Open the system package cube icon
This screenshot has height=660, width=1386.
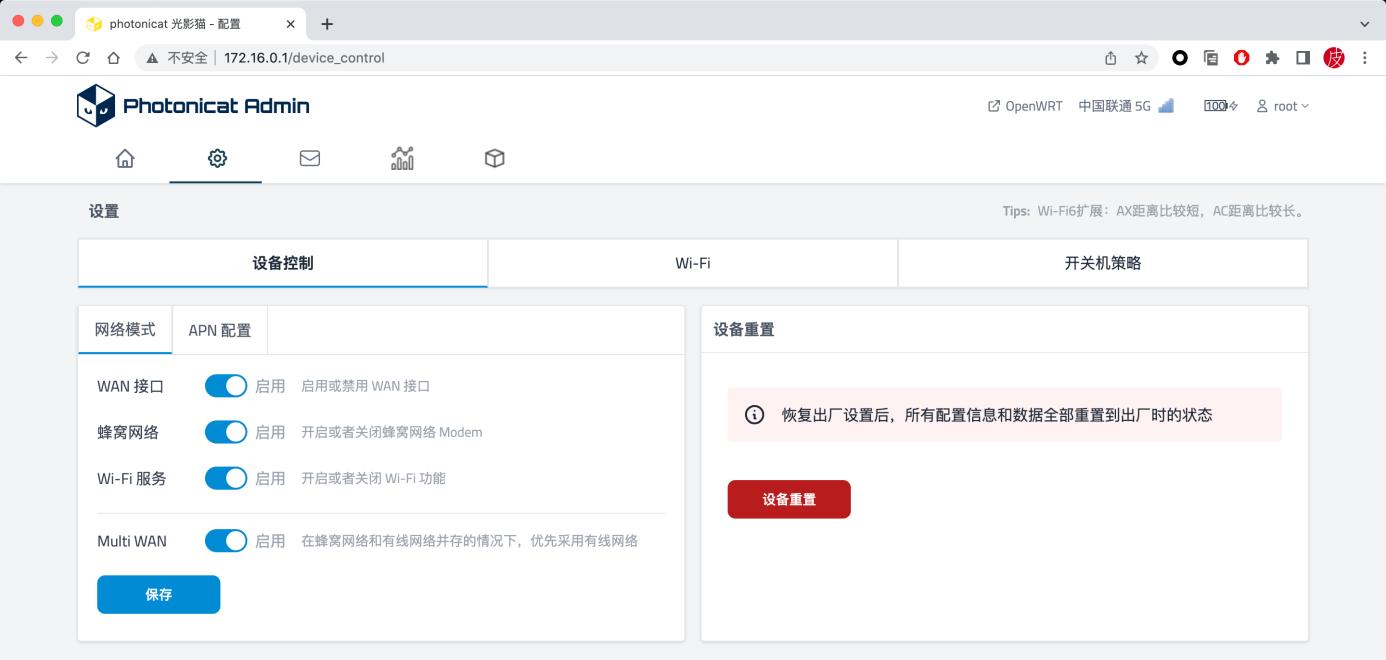coord(494,157)
